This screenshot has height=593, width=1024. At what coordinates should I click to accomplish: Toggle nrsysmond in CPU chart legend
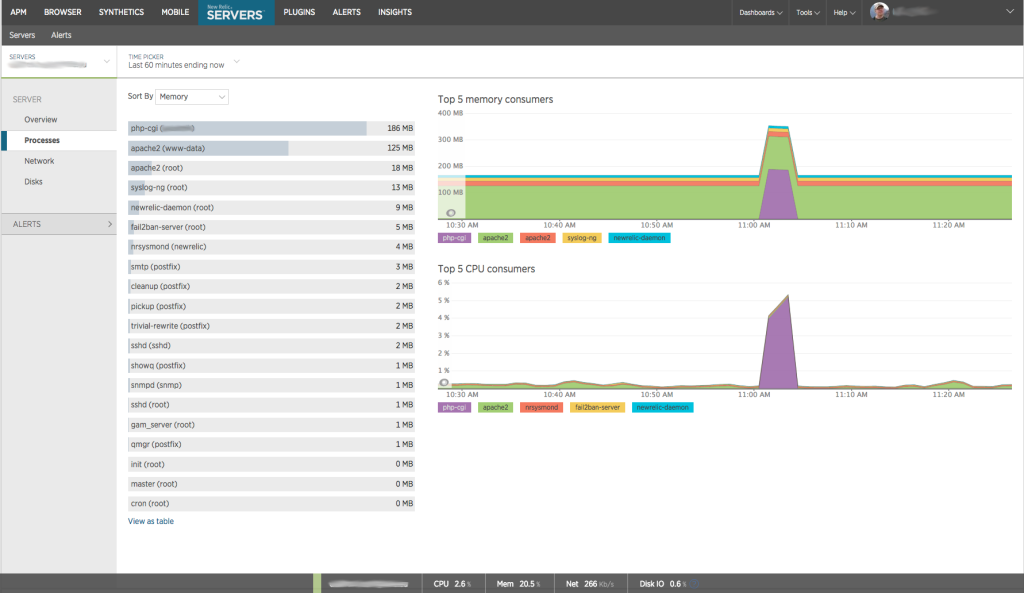coord(541,408)
